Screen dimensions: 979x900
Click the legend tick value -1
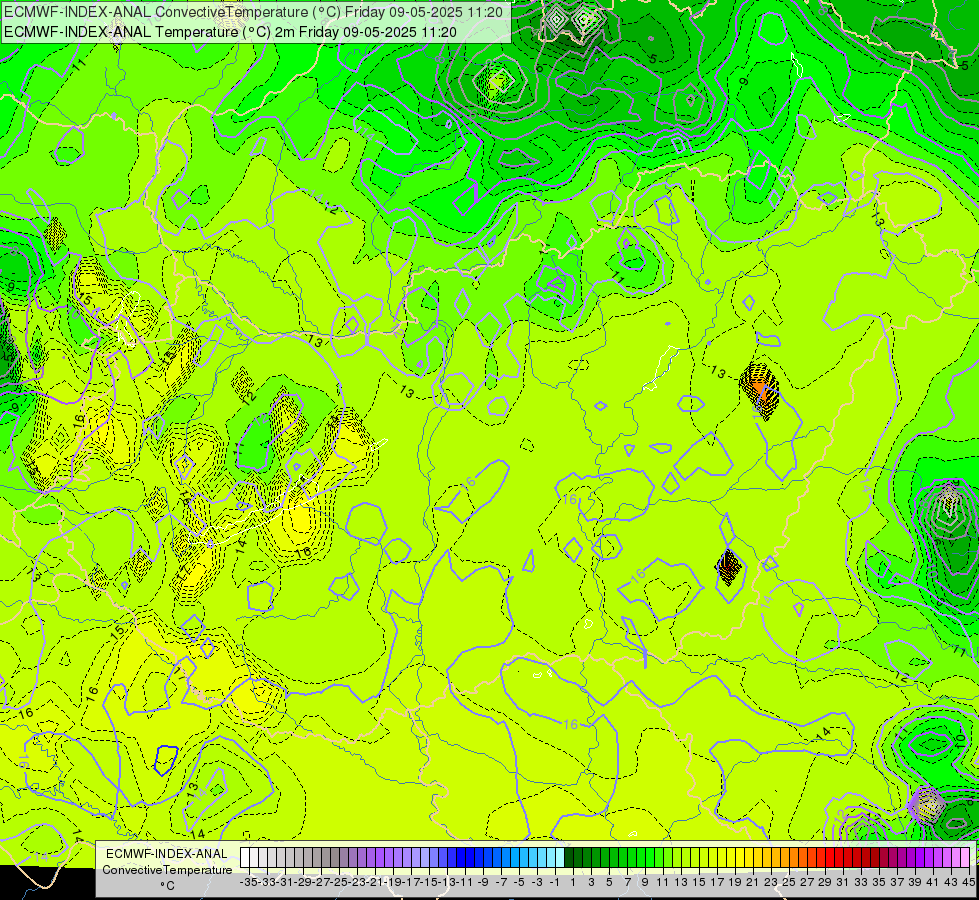click(x=554, y=883)
